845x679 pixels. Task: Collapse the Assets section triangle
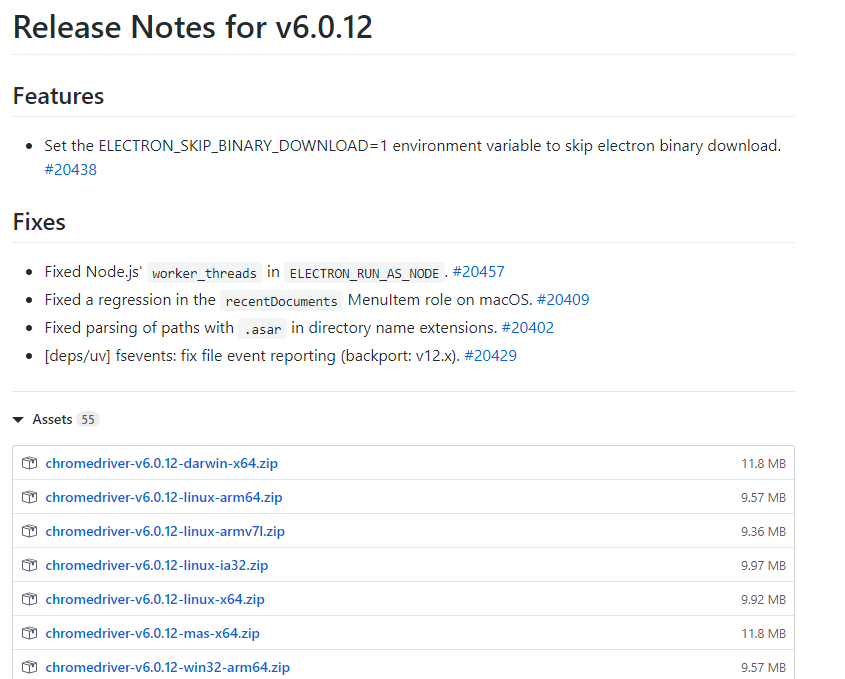(x=18, y=420)
